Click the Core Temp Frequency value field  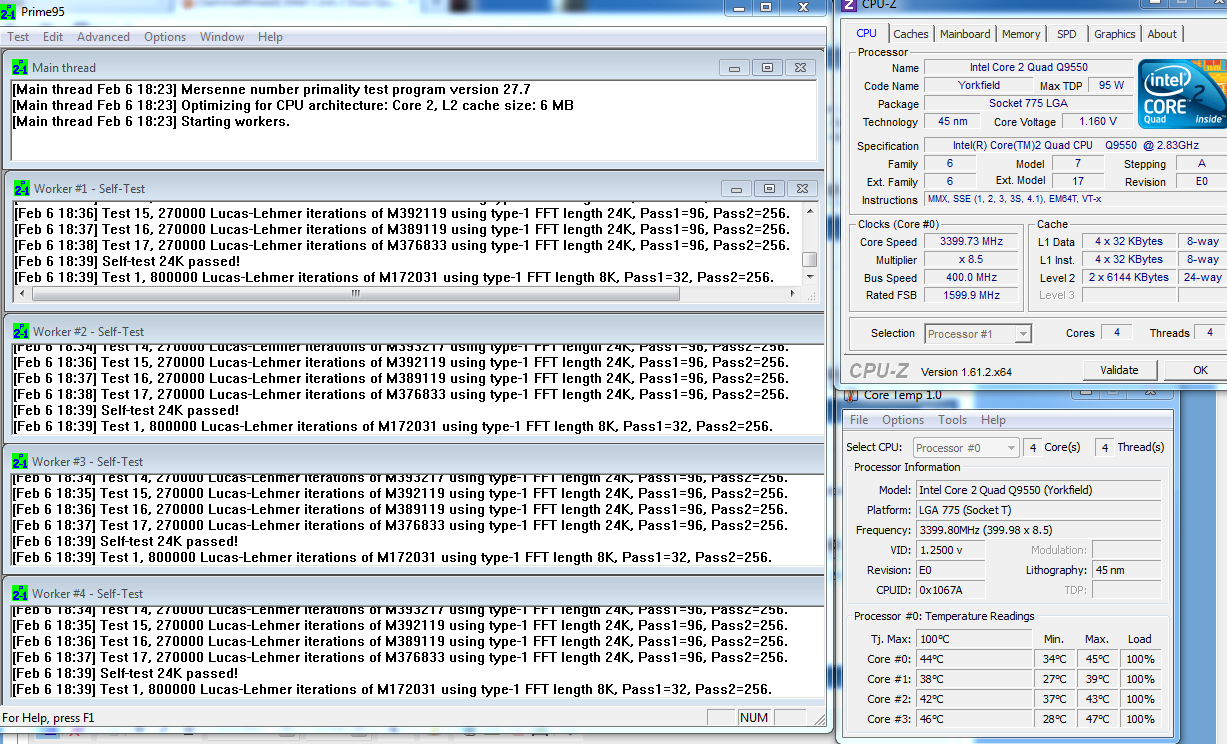click(x=1039, y=530)
